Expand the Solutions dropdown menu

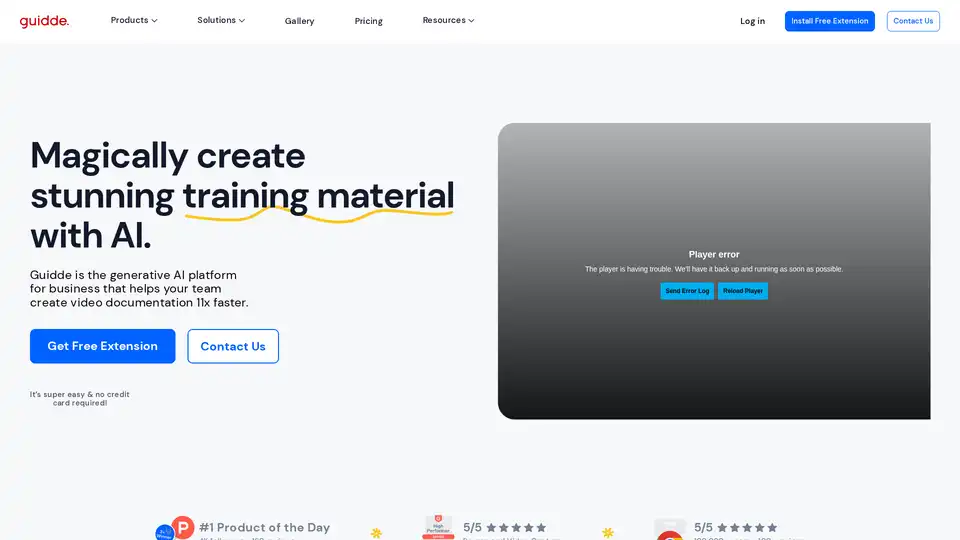221,20
